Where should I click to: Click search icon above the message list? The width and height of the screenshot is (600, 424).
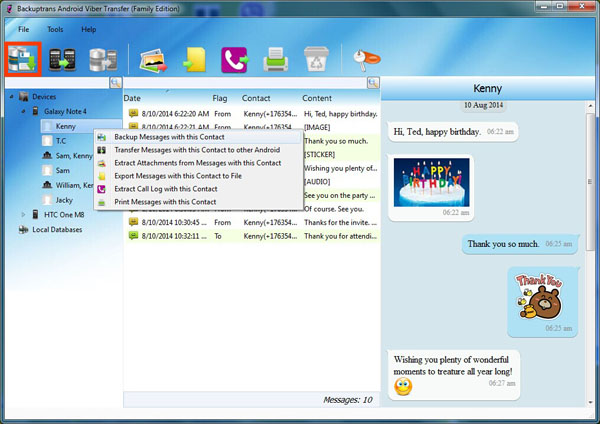(373, 83)
